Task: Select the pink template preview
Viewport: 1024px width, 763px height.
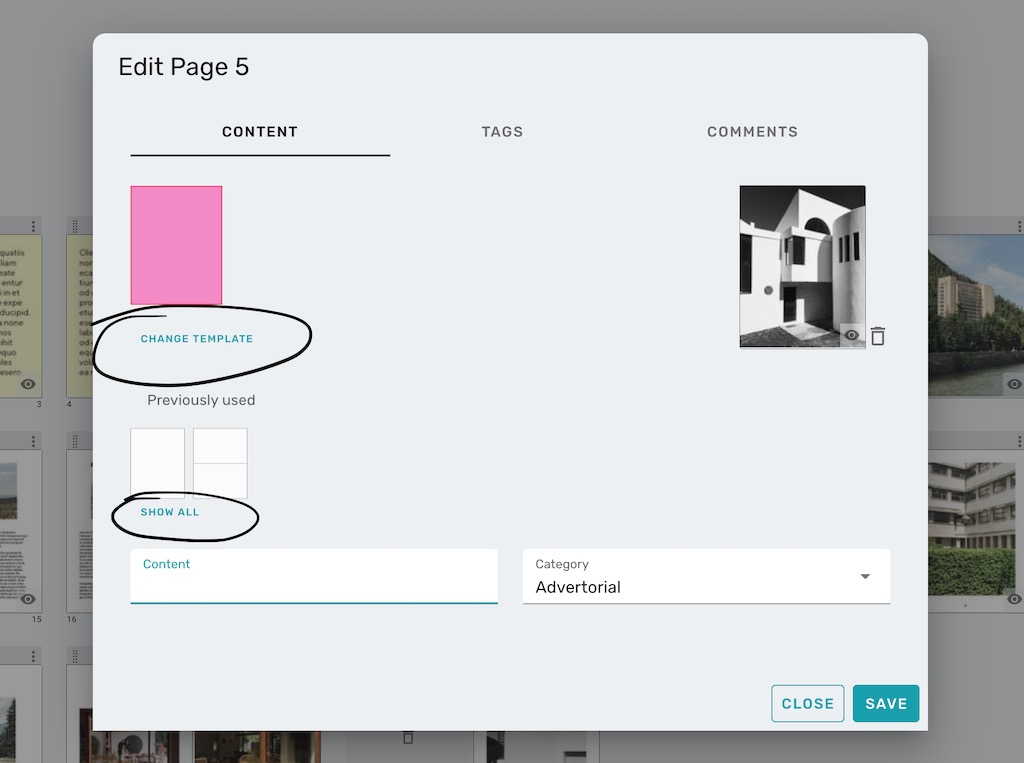Action: pos(176,245)
